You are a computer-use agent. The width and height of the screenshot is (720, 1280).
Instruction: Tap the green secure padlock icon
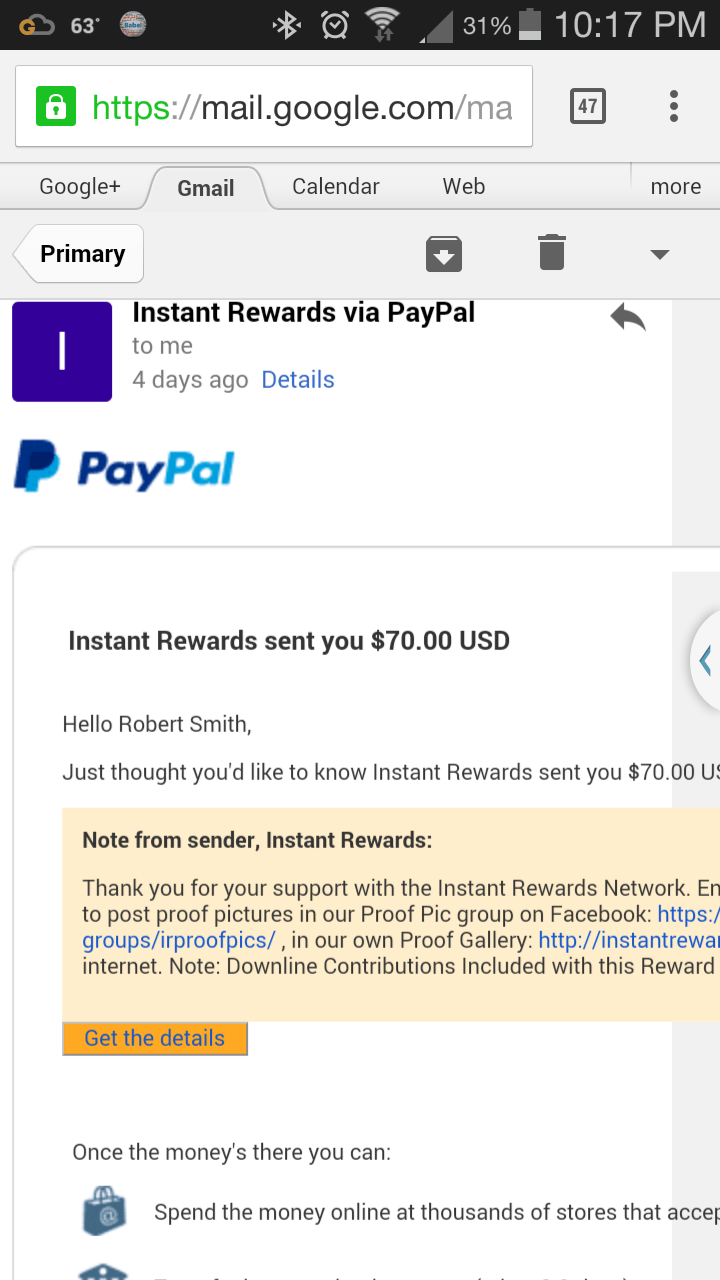click(x=56, y=107)
